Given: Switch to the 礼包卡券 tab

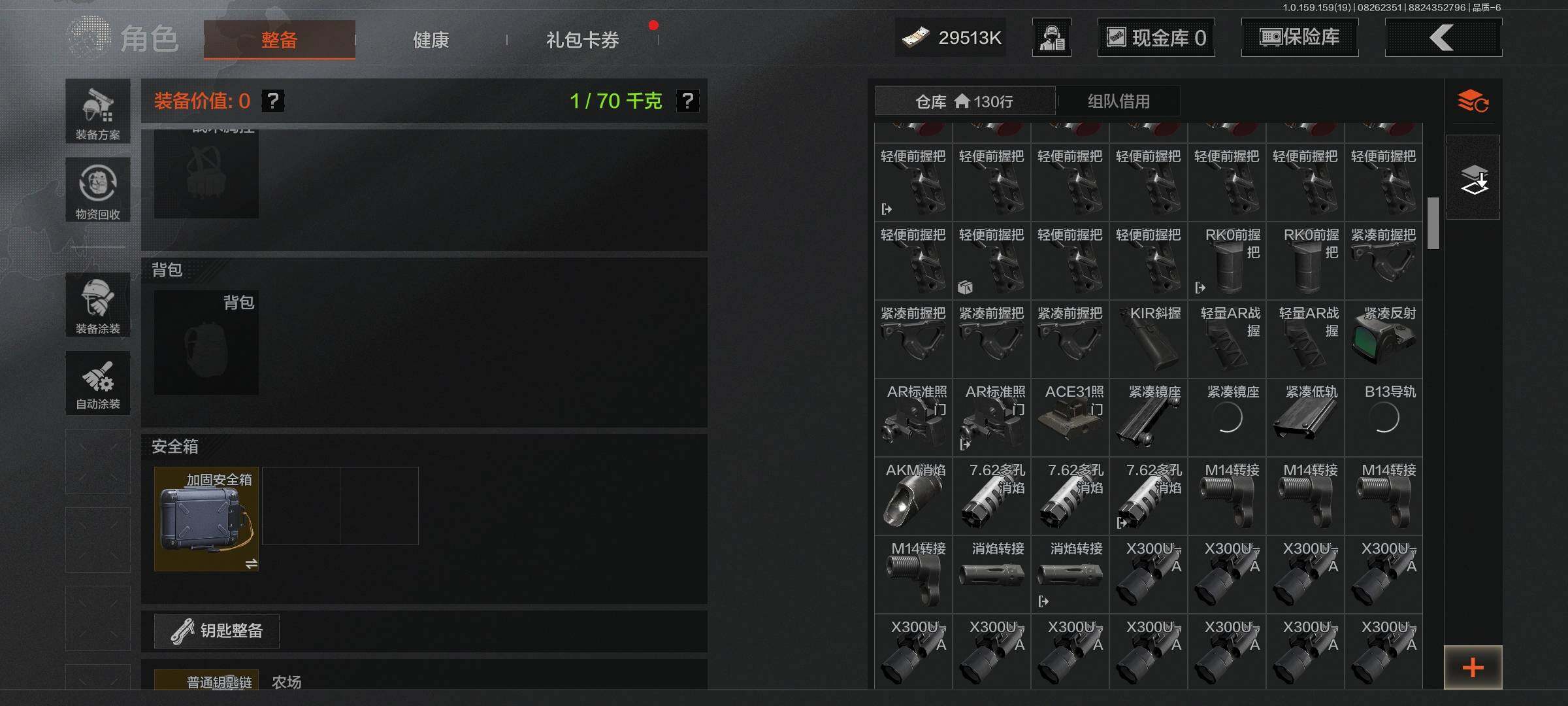Looking at the screenshot, I should pos(582,40).
